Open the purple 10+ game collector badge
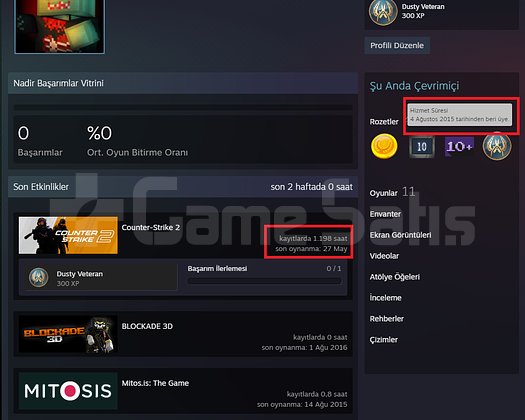525x420 pixels. 459,146
